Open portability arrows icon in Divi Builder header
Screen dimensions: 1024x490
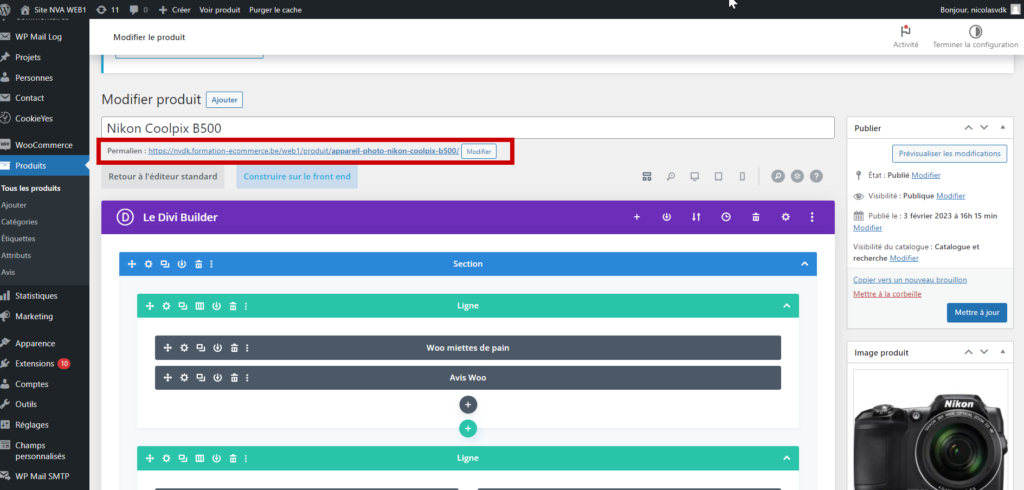point(696,217)
